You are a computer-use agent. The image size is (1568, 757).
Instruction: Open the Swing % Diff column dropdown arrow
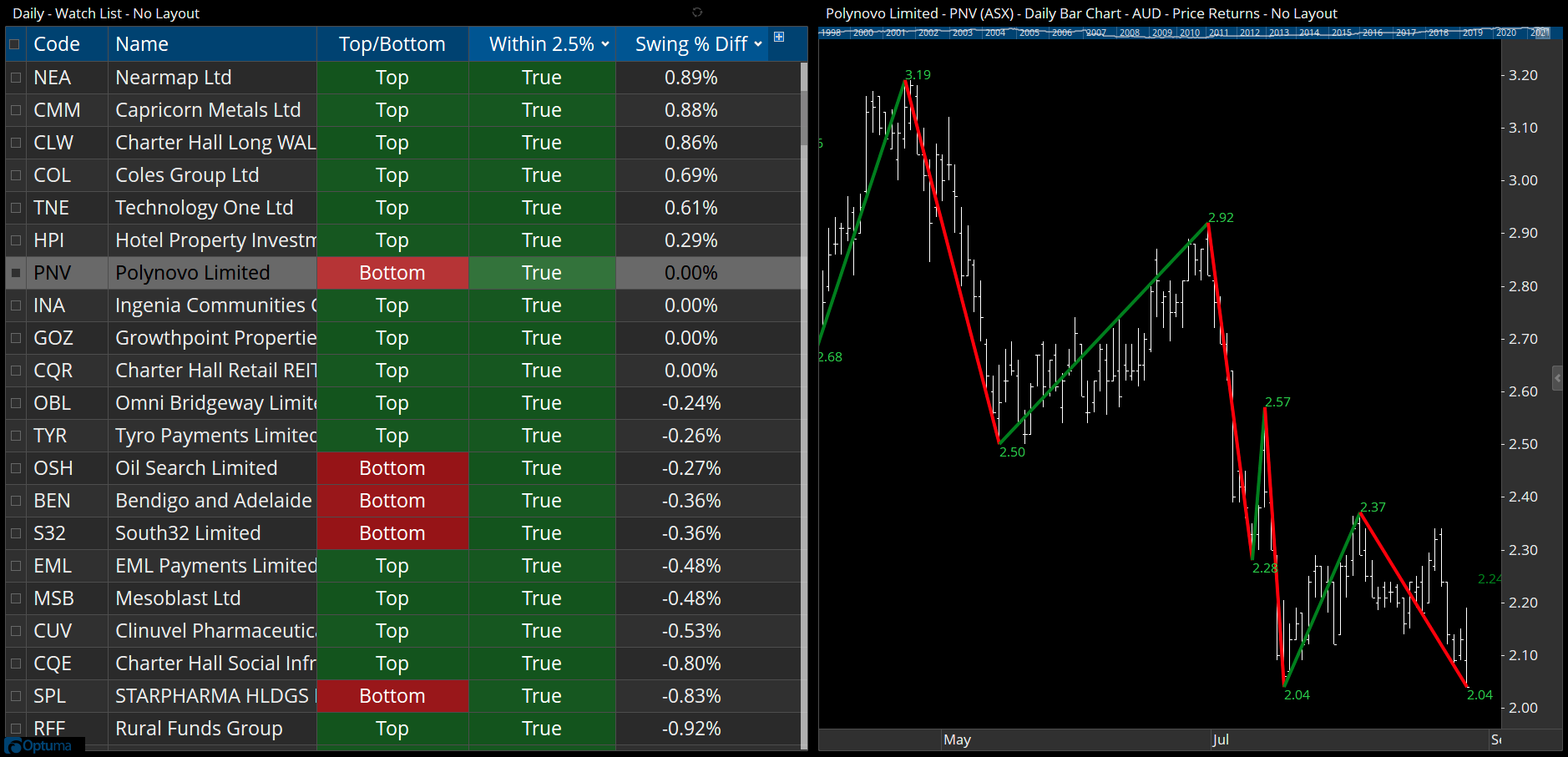[758, 44]
